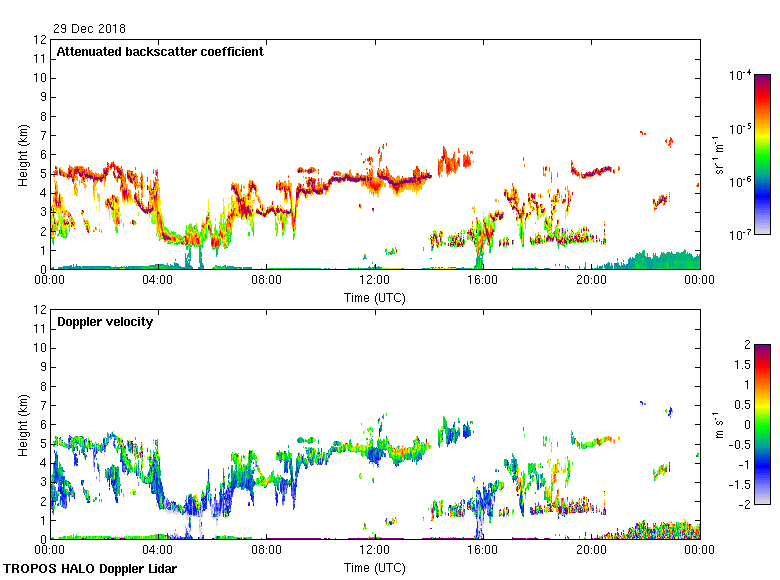Screen dimensions: 780x580
Task: Select 04:00 tick on the backscatter time axis
Action: [x=158, y=282]
